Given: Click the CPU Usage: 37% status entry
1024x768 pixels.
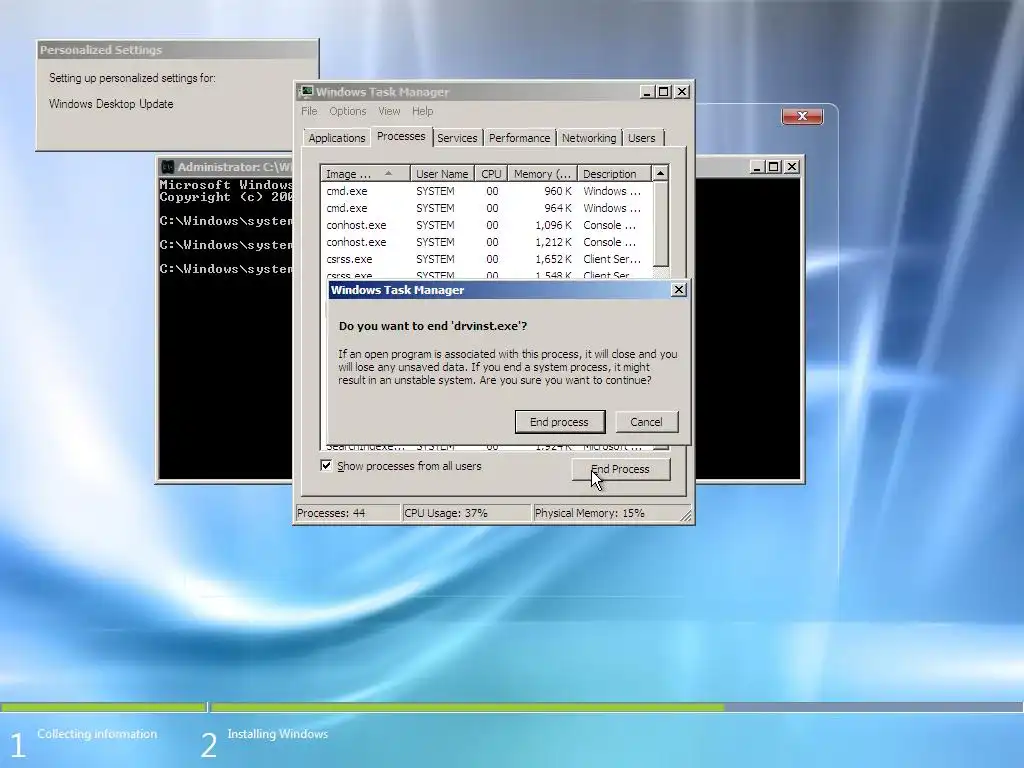Looking at the screenshot, I should [x=467, y=513].
